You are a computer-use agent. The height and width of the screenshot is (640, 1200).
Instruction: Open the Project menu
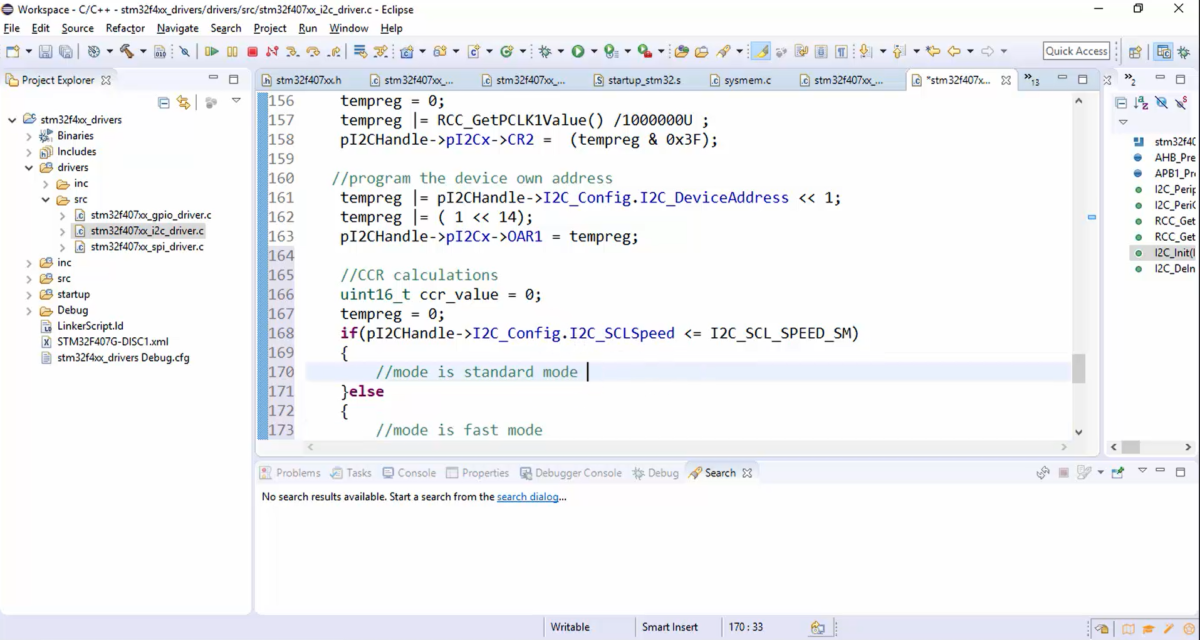coord(270,28)
